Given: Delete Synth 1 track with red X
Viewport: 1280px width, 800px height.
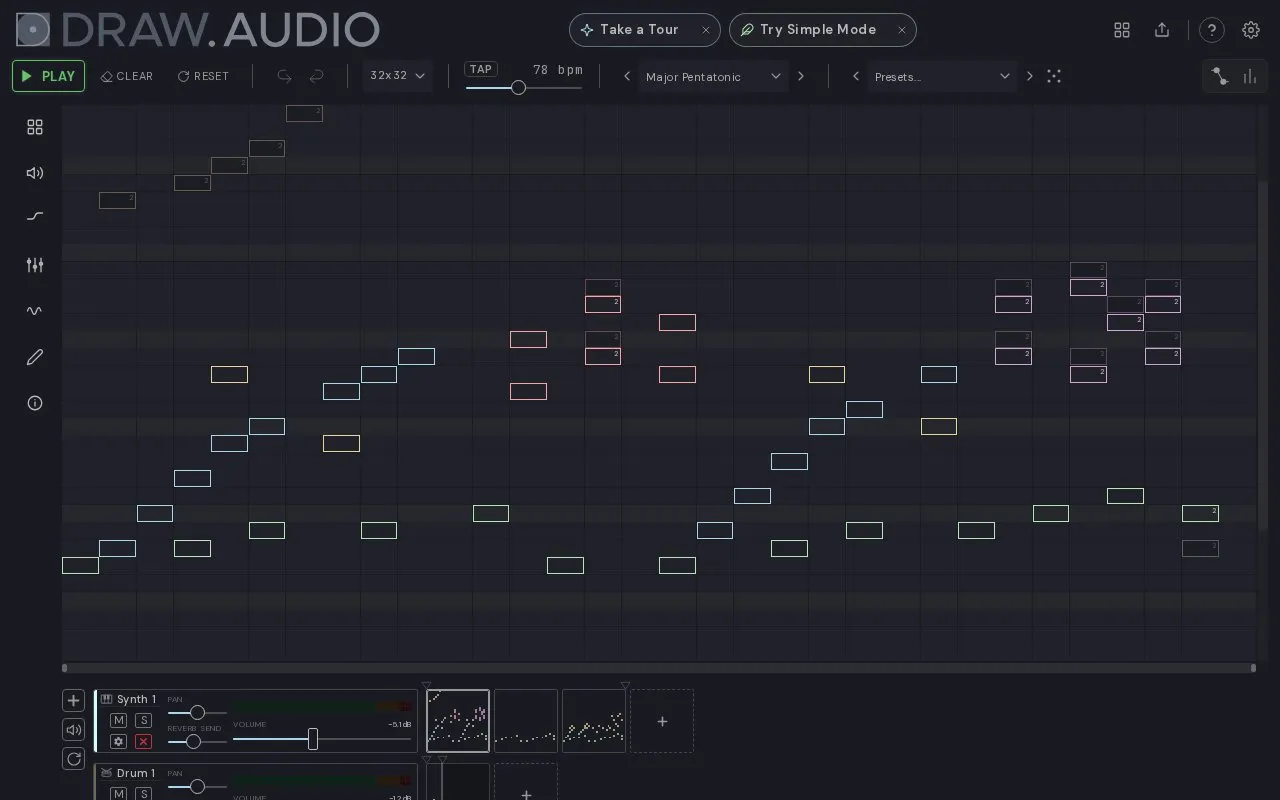Looking at the screenshot, I should 143,742.
